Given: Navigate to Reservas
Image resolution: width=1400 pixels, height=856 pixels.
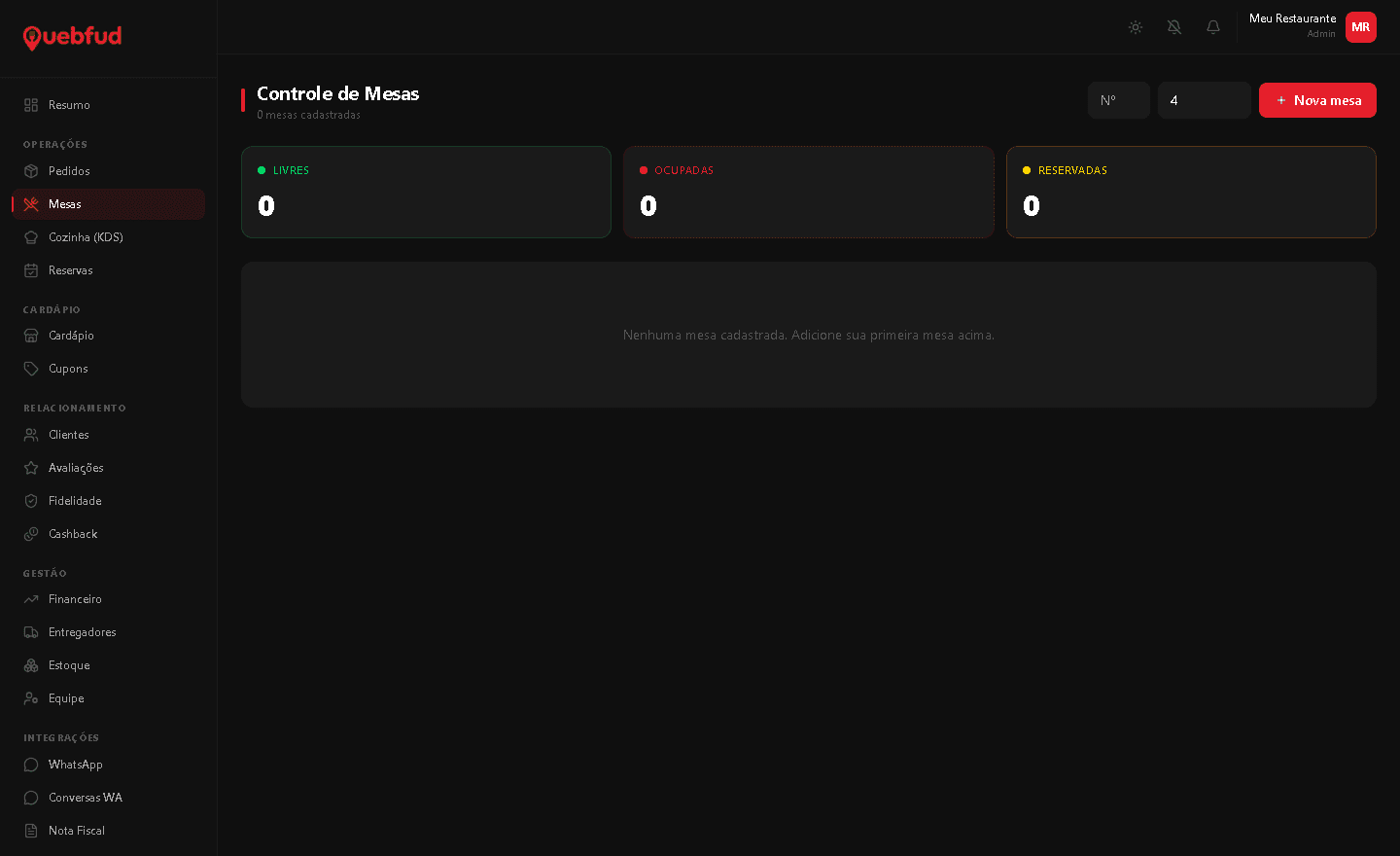Looking at the screenshot, I should pyautogui.click(x=108, y=270).
